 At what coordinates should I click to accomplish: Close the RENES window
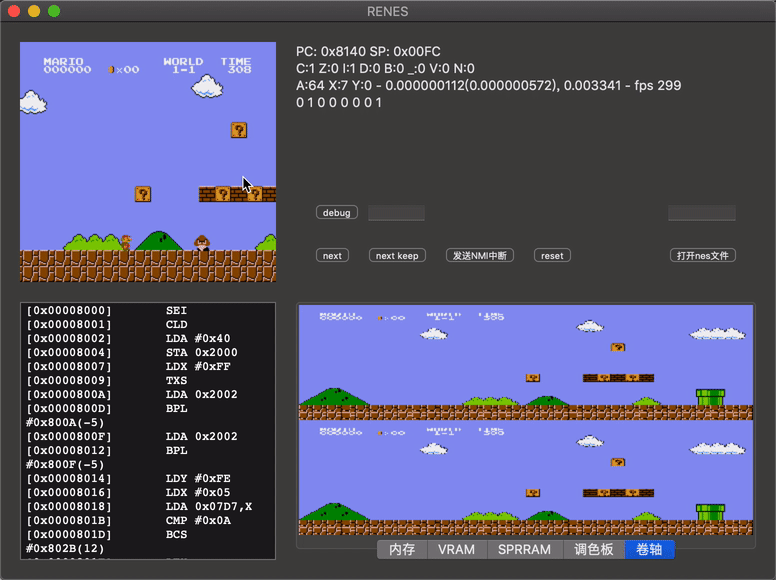coord(14,11)
